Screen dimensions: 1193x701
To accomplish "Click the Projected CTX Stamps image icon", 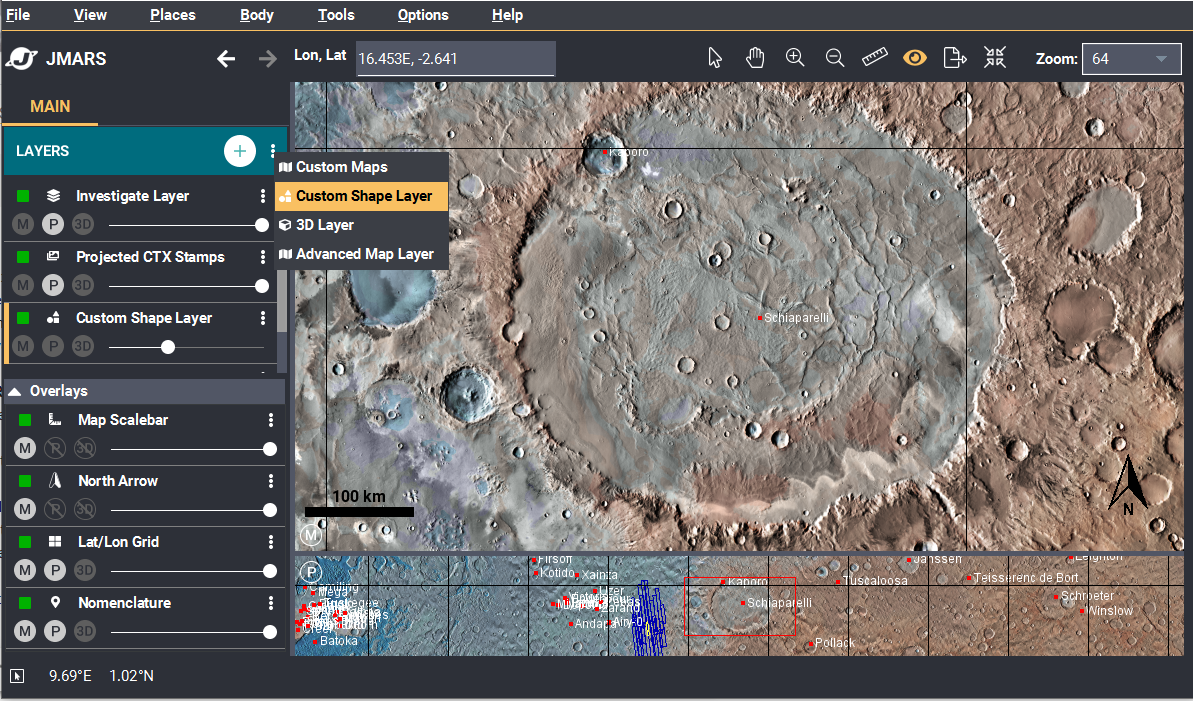I will click(x=53, y=257).
